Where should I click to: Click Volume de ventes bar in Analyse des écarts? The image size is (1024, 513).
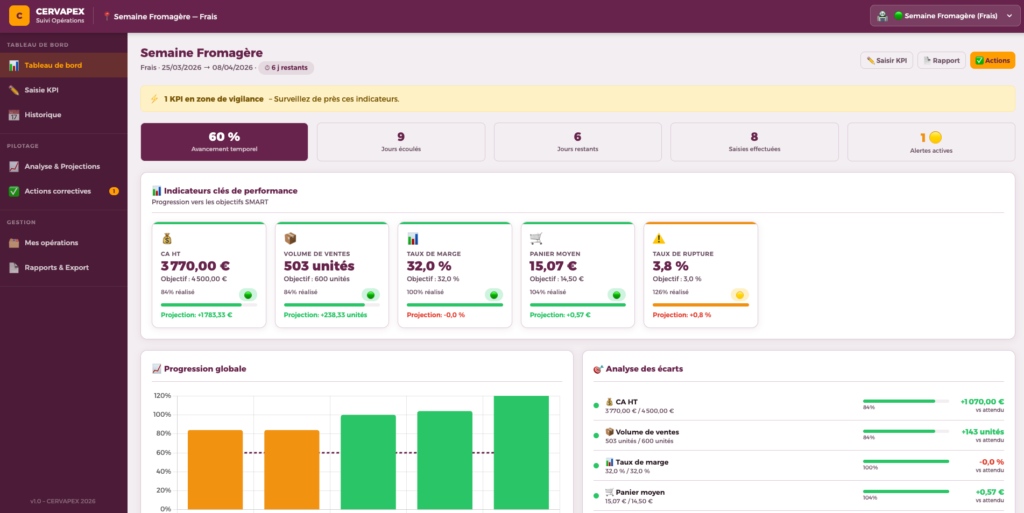coord(906,431)
